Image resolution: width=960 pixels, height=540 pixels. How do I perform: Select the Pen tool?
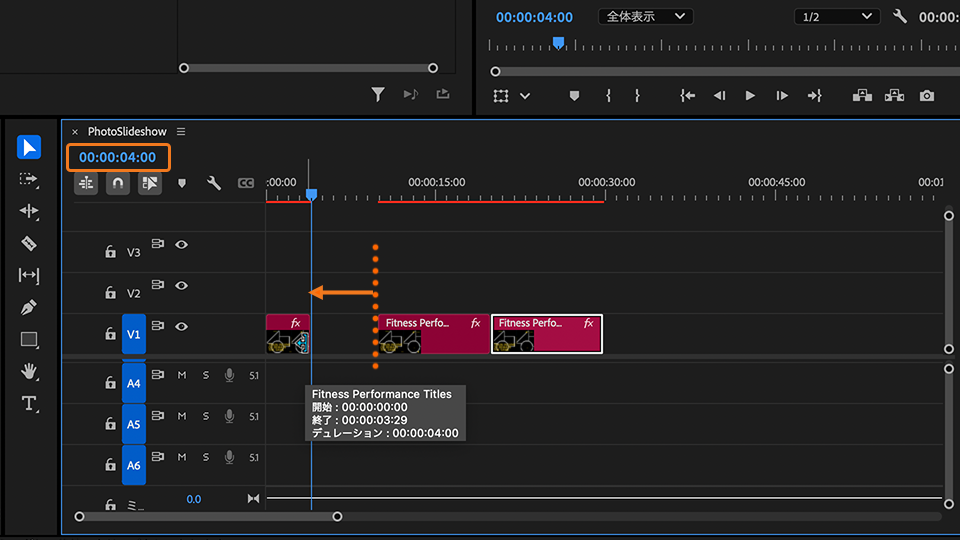(x=29, y=307)
